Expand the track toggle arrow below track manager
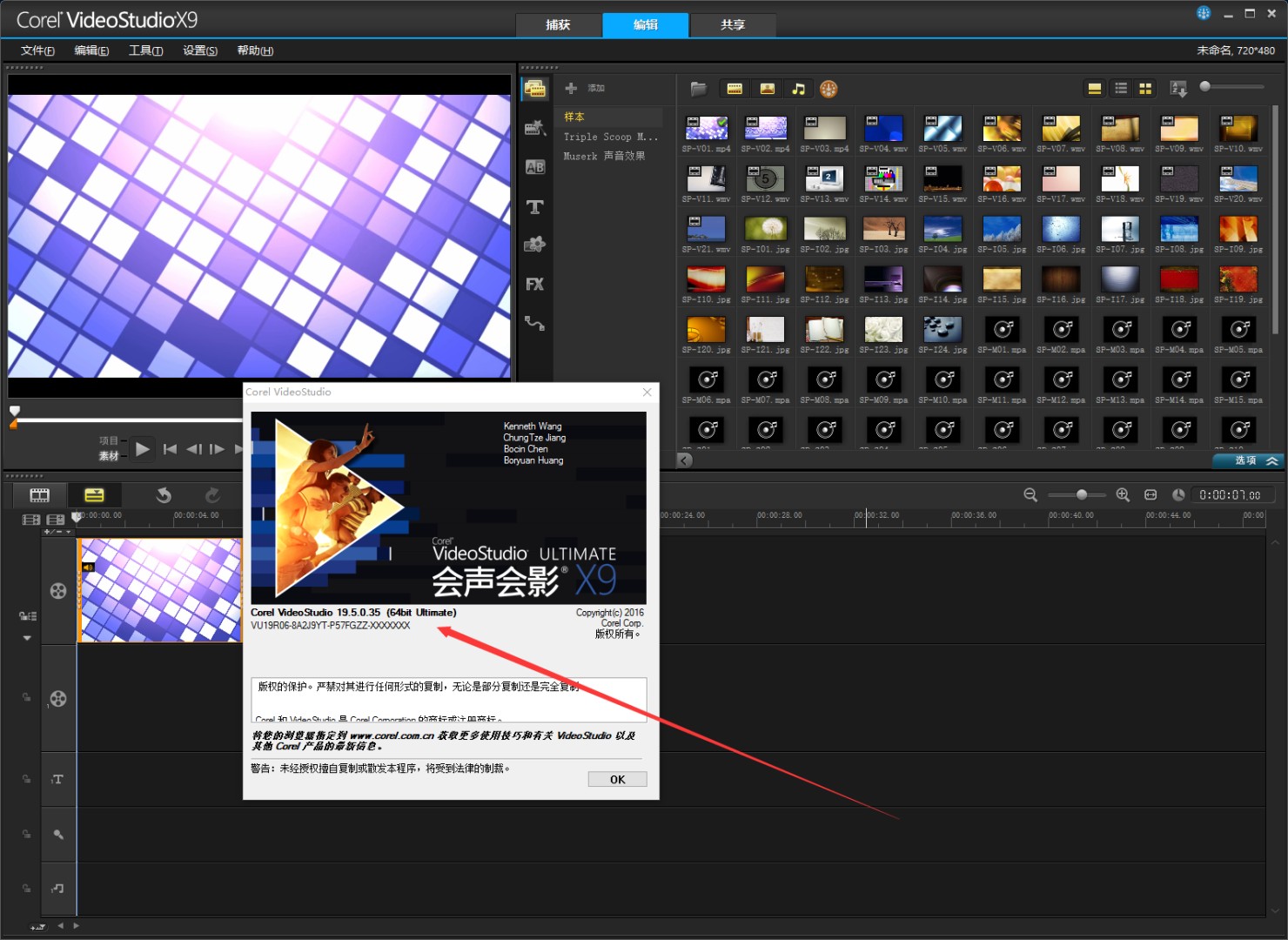 [27, 638]
